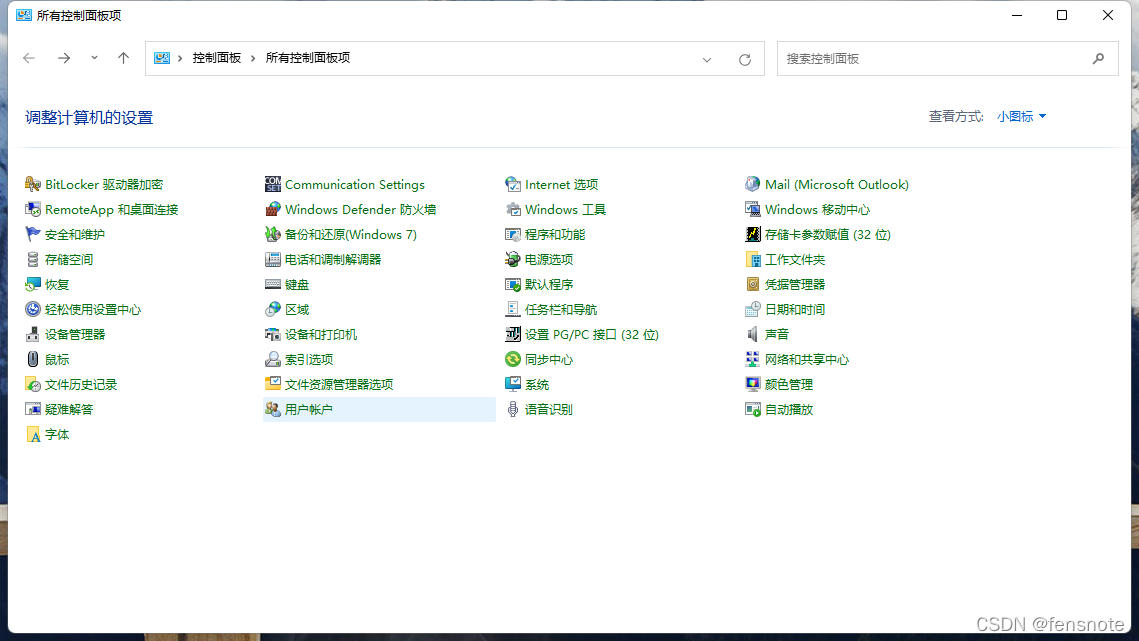Open 设置 PG/PC 接口 (32 位) icon
Image resolution: width=1139 pixels, height=641 pixels.
(x=513, y=334)
